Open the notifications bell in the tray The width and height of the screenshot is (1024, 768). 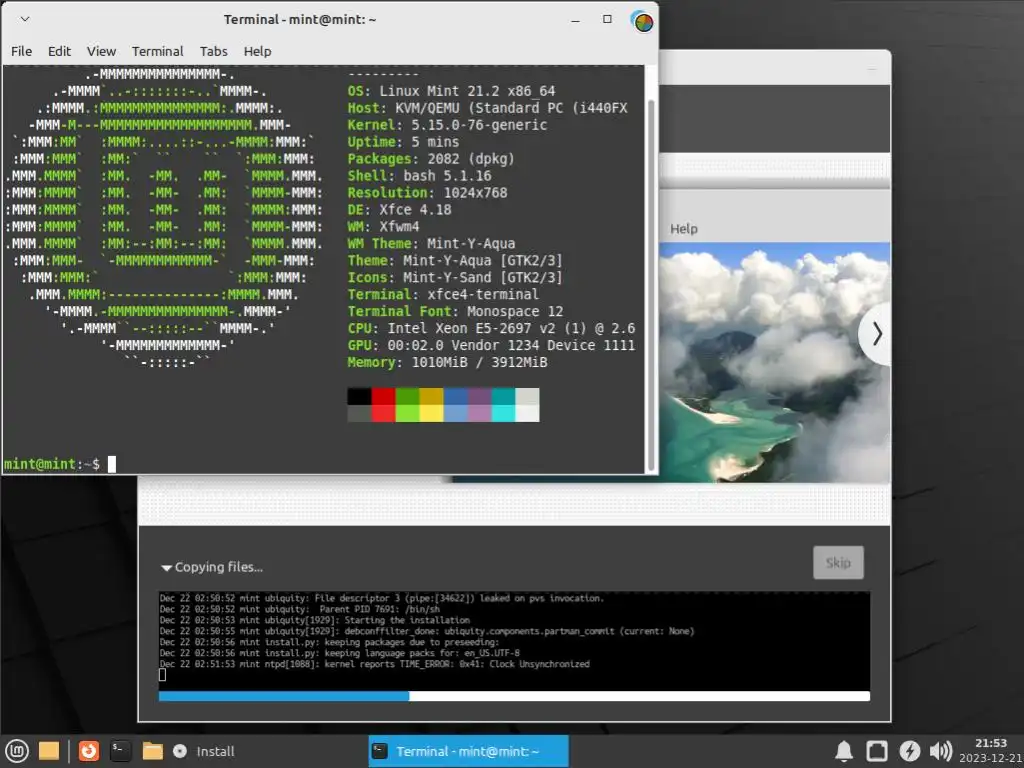(x=844, y=752)
